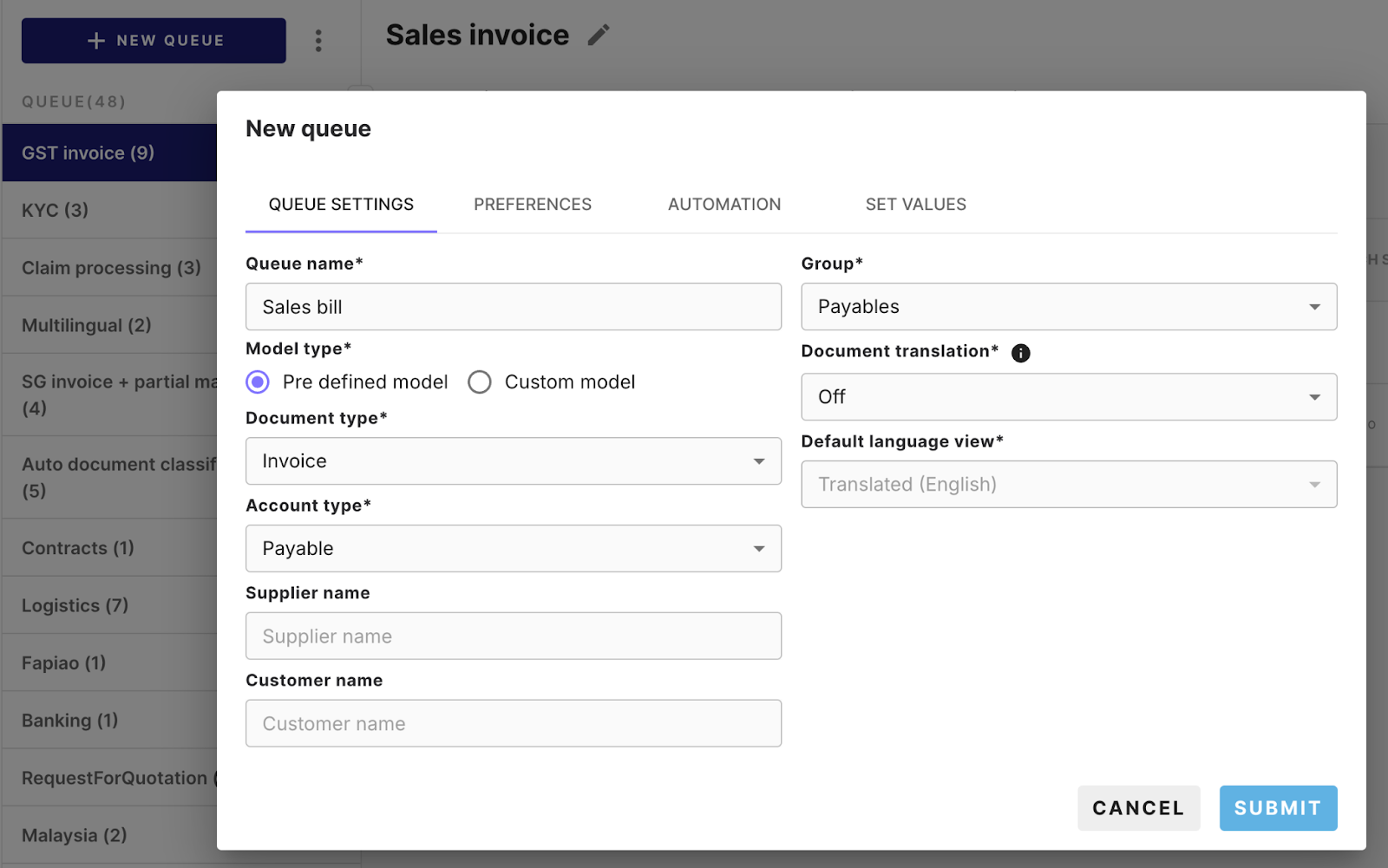Choose the Custom model radio button
1388x868 pixels.
(480, 382)
